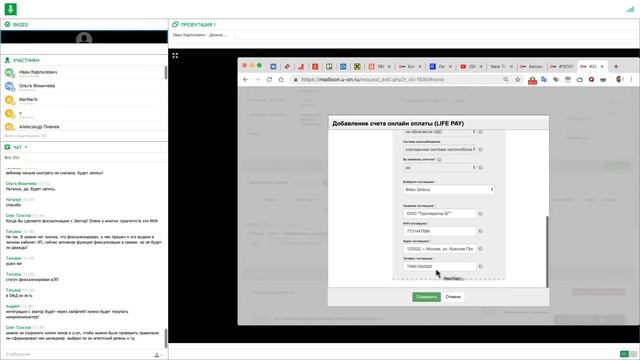Open the browser three-dot menu

[x=631, y=80]
